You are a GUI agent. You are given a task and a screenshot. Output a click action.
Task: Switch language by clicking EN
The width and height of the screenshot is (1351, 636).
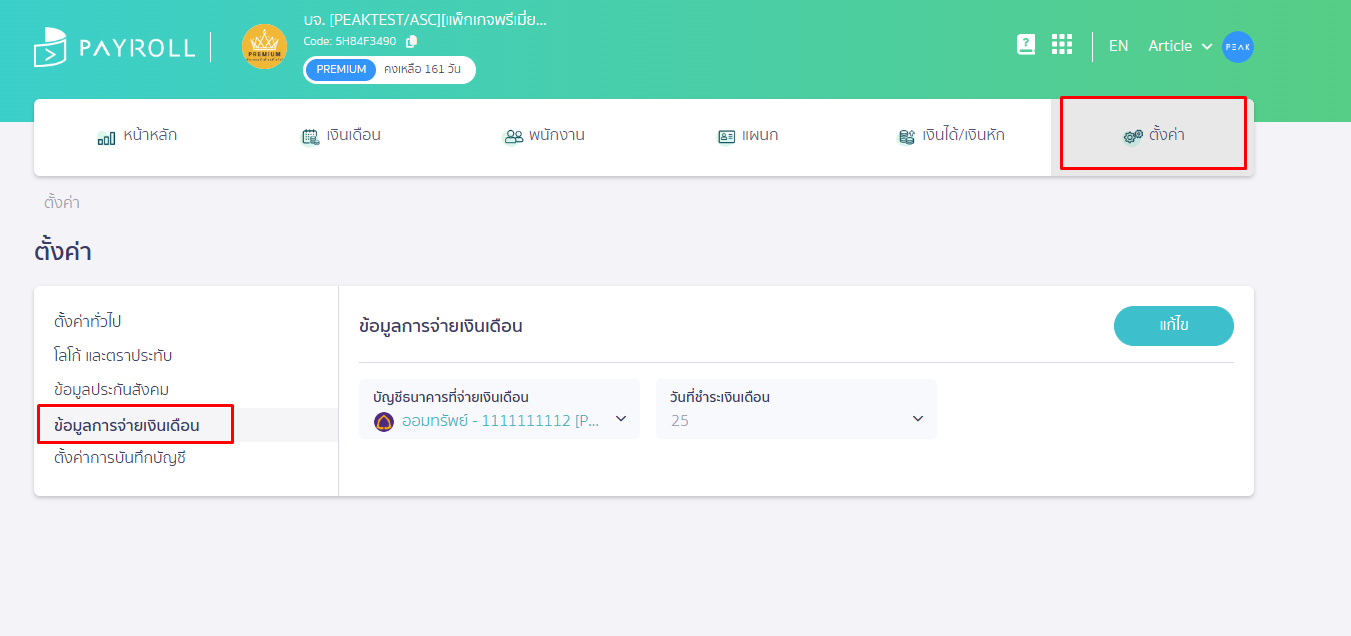(x=1118, y=46)
